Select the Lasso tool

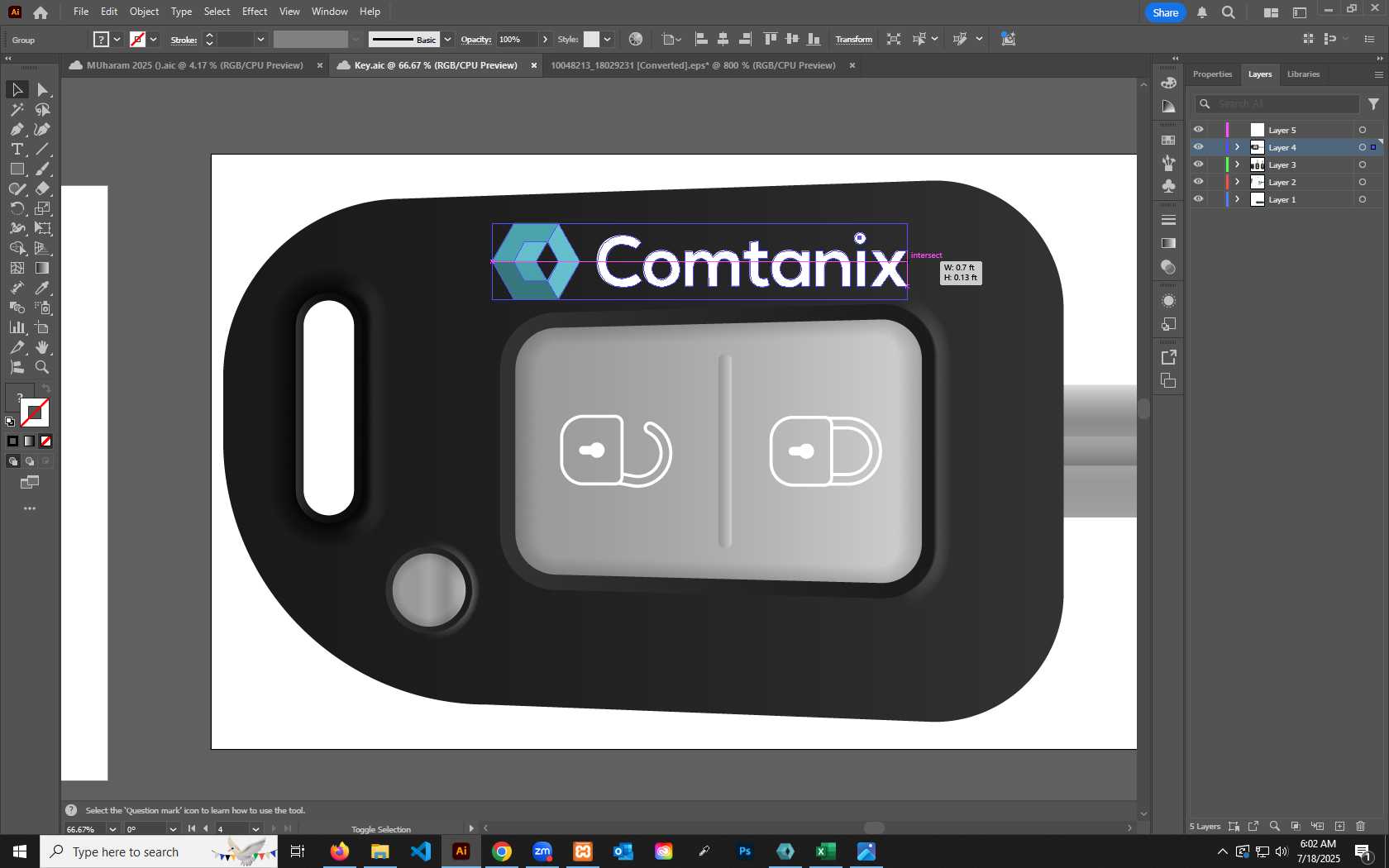(42, 109)
